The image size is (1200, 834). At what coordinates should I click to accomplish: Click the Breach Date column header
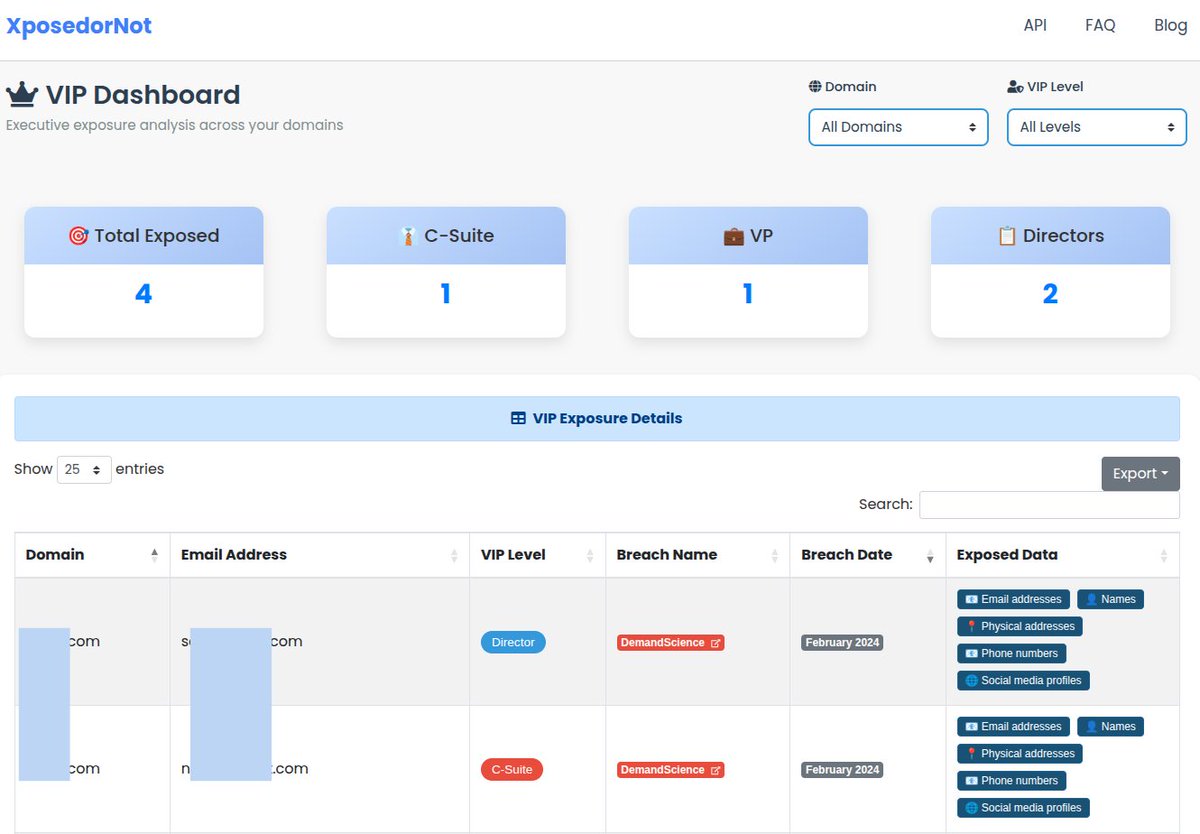pyautogui.click(x=868, y=555)
